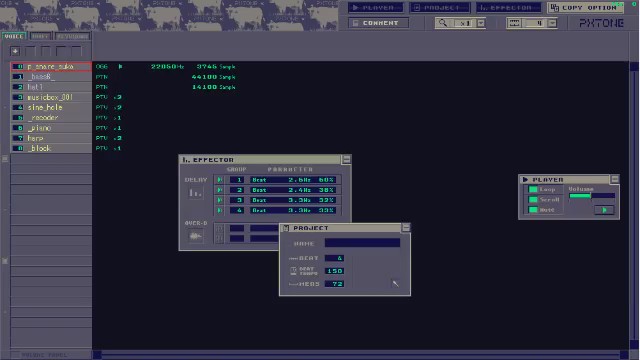The width and height of the screenshot is (640, 360).
Task: Click the pencil edit icon in Project window
Action: [x=395, y=283]
